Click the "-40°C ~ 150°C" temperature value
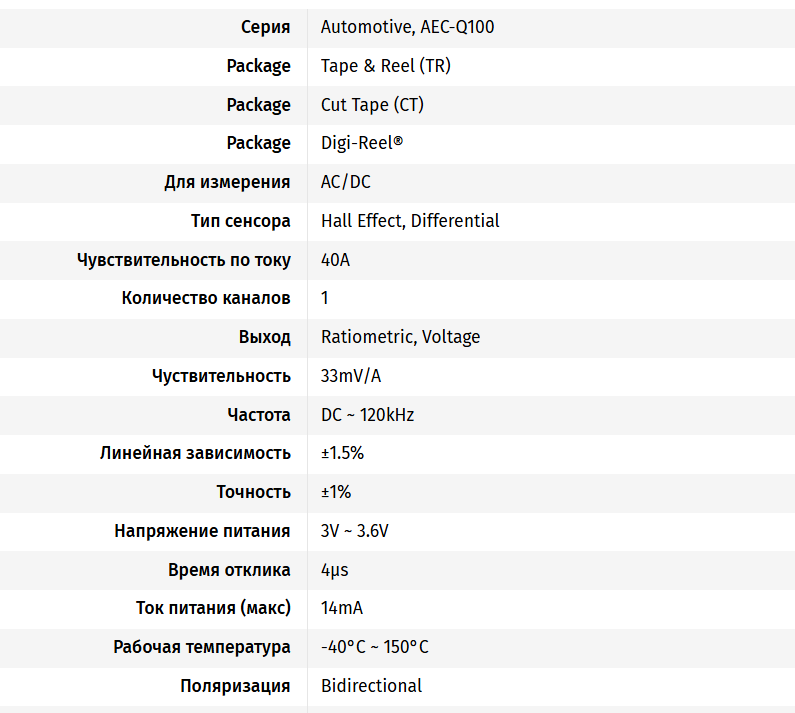Screen dimensions: 795x713 [374, 647]
